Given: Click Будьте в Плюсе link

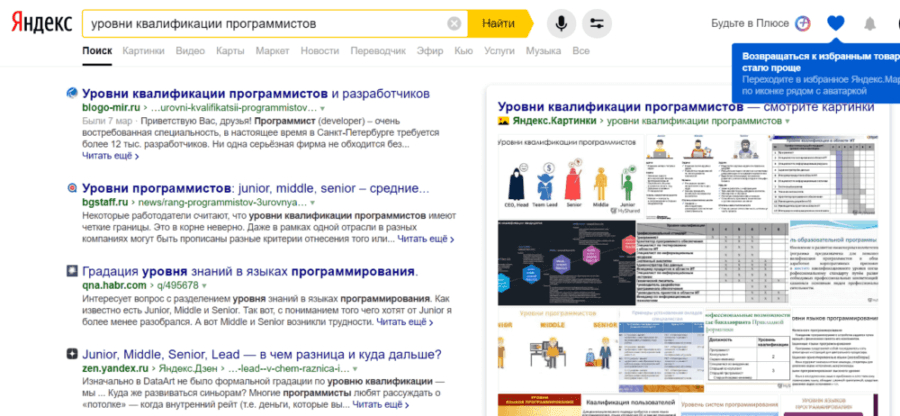Looking at the screenshot, I should (750, 24).
